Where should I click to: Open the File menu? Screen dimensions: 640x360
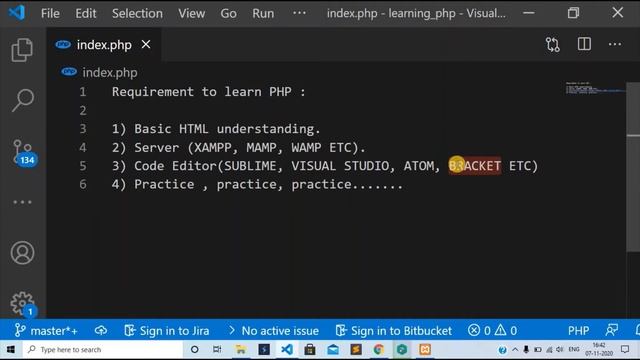click(50, 13)
